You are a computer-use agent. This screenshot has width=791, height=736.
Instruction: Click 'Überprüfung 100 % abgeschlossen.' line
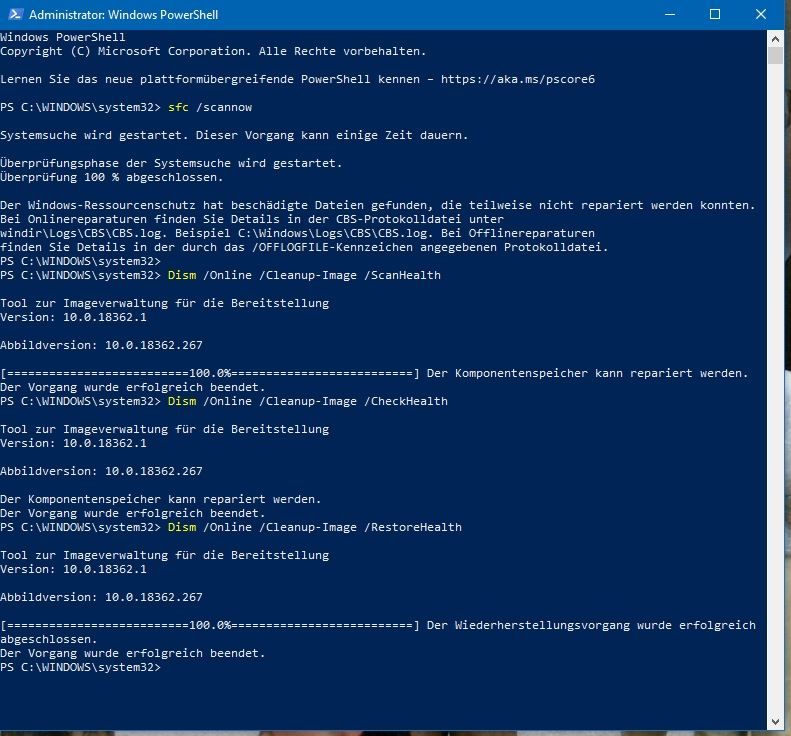pyautogui.click(x=111, y=177)
